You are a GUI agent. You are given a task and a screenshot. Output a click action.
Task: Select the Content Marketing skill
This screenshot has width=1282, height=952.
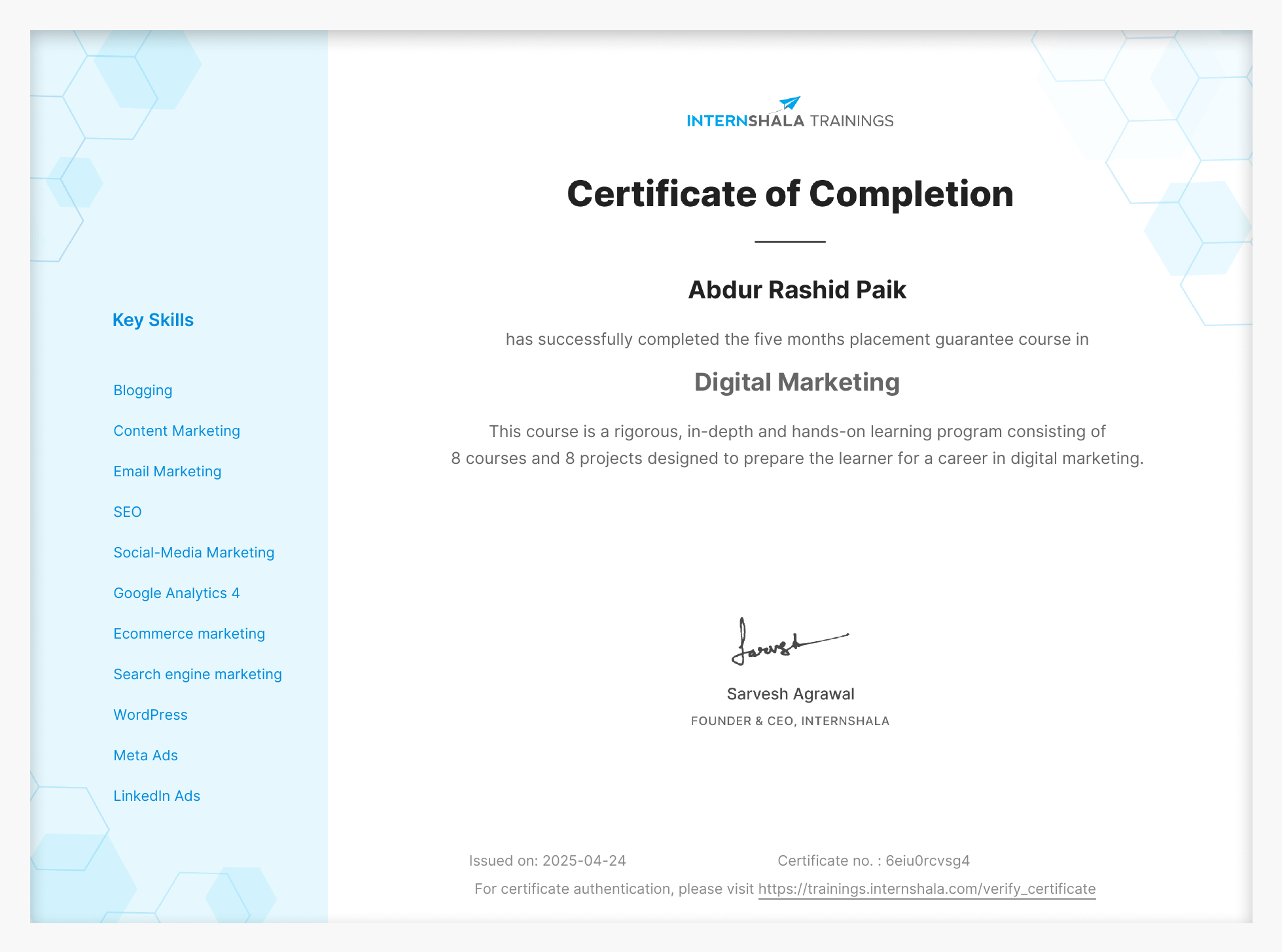tap(177, 431)
